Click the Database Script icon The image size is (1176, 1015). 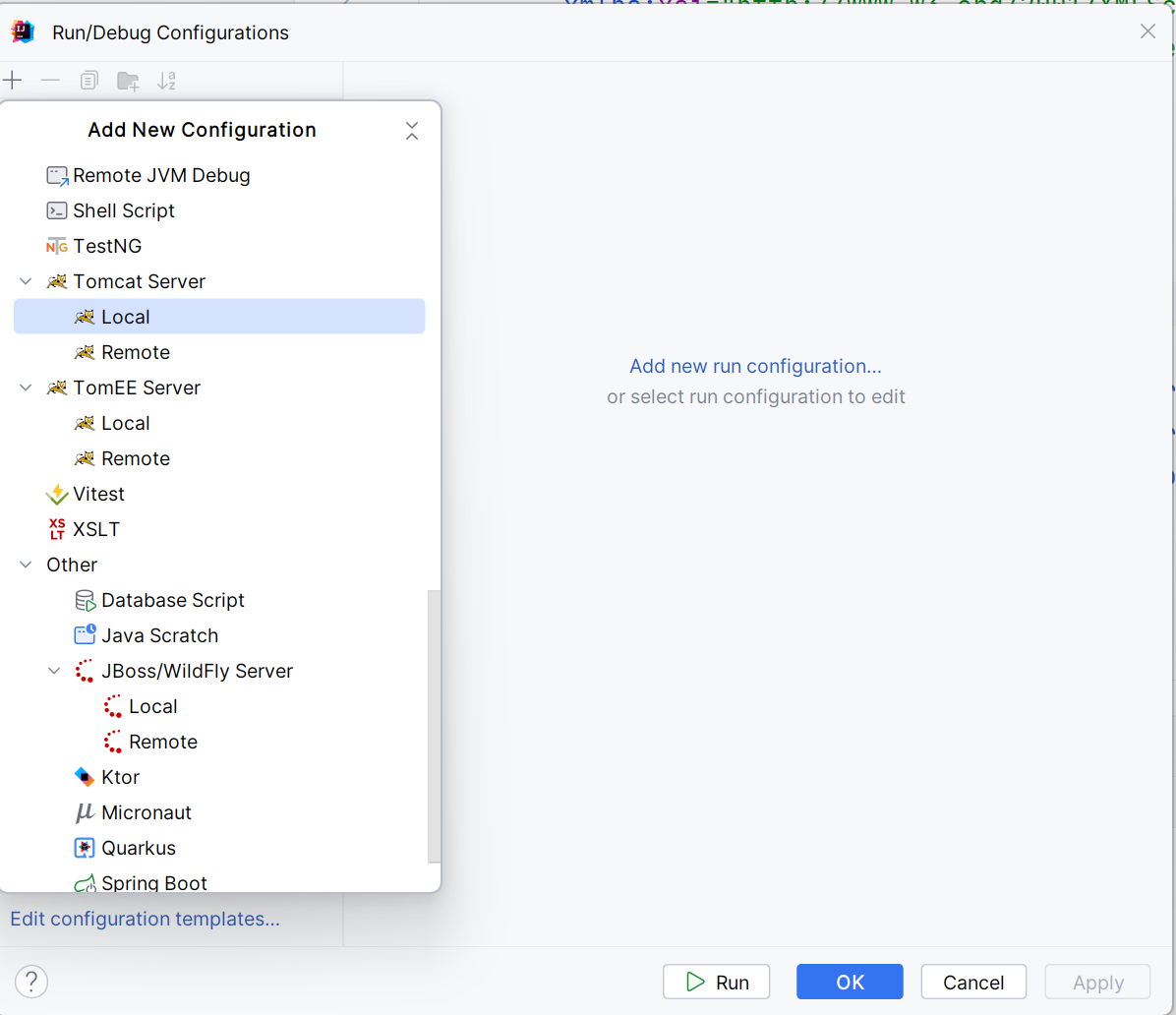(85, 601)
